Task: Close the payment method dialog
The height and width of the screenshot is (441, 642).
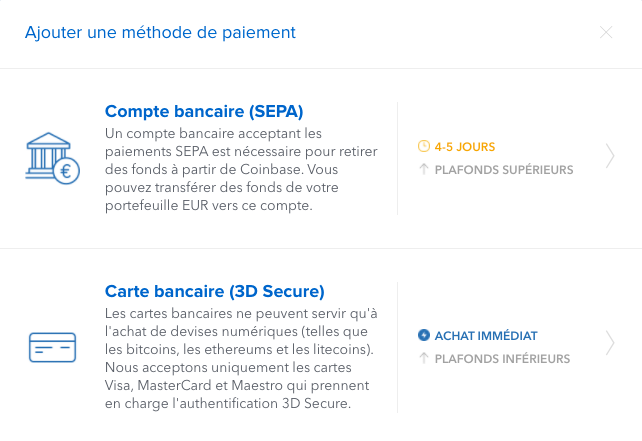Action: (x=606, y=32)
